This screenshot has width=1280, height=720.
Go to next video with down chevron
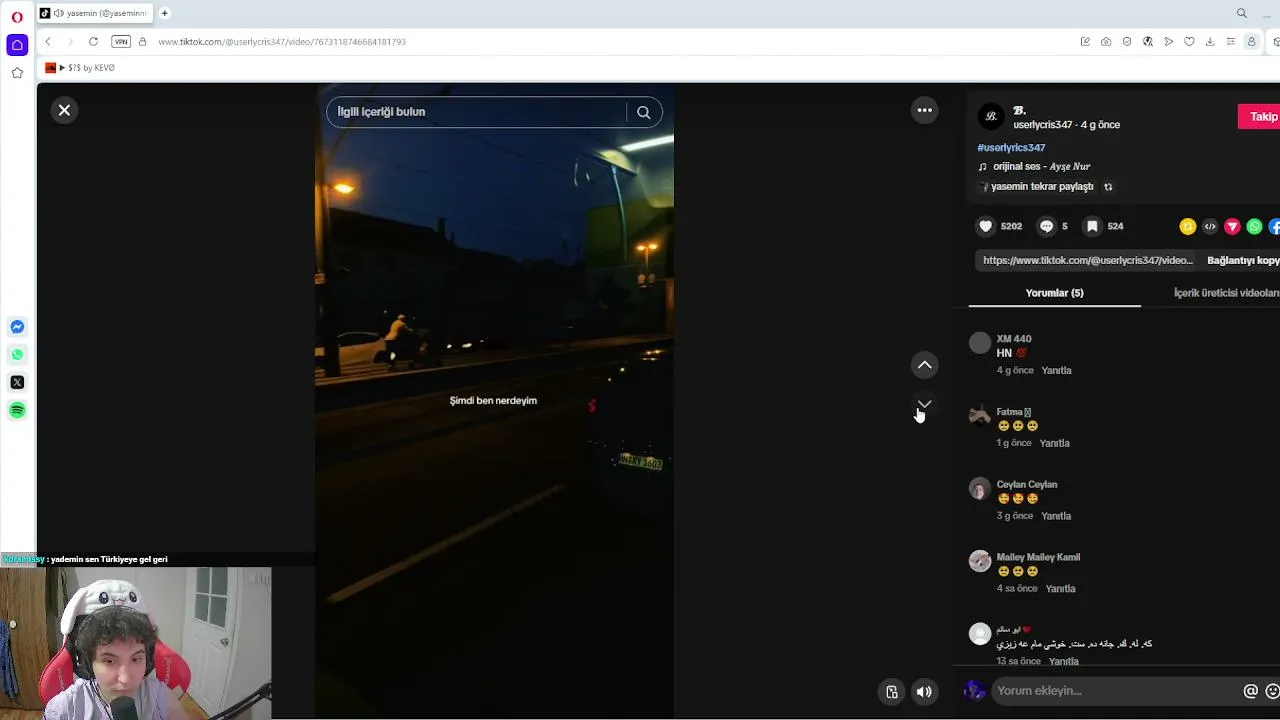click(925, 405)
